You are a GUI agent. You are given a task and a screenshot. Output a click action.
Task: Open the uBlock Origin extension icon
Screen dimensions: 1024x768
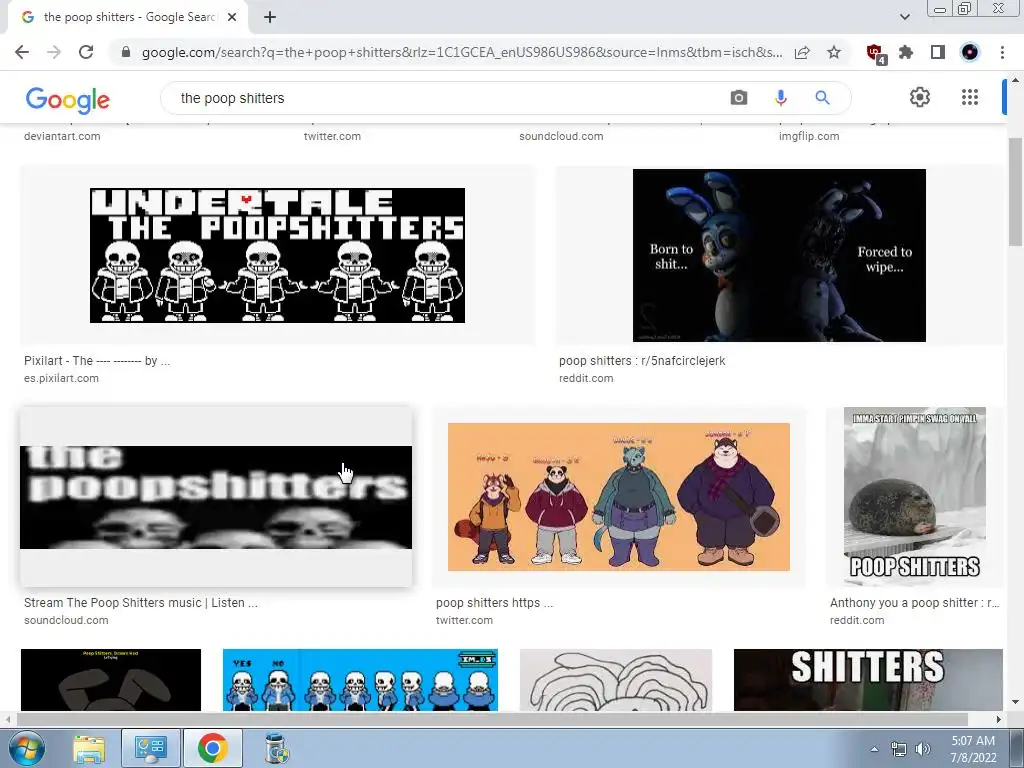tap(874, 53)
